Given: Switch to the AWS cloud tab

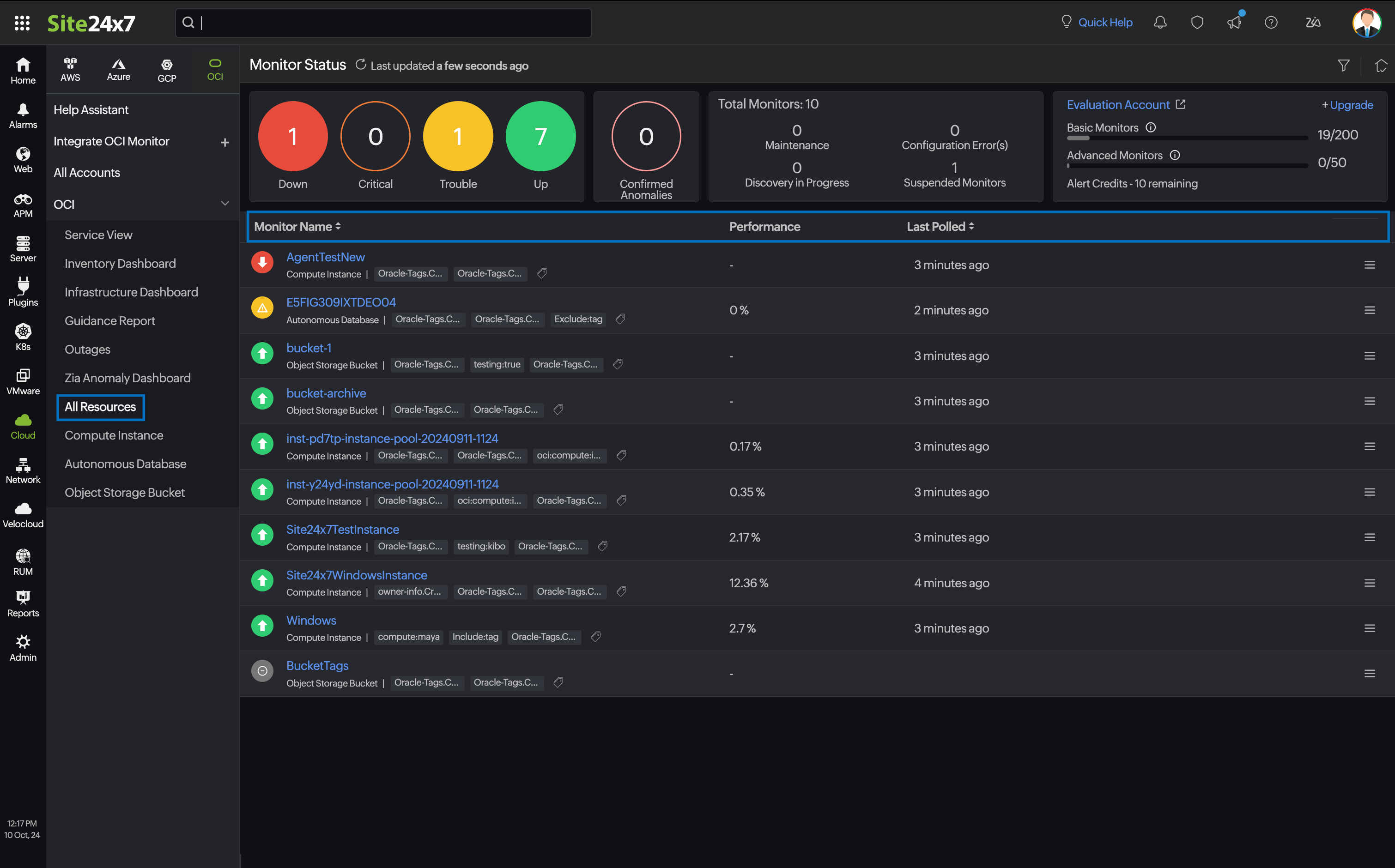Looking at the screenshot, I should click(x=70, y=69).
